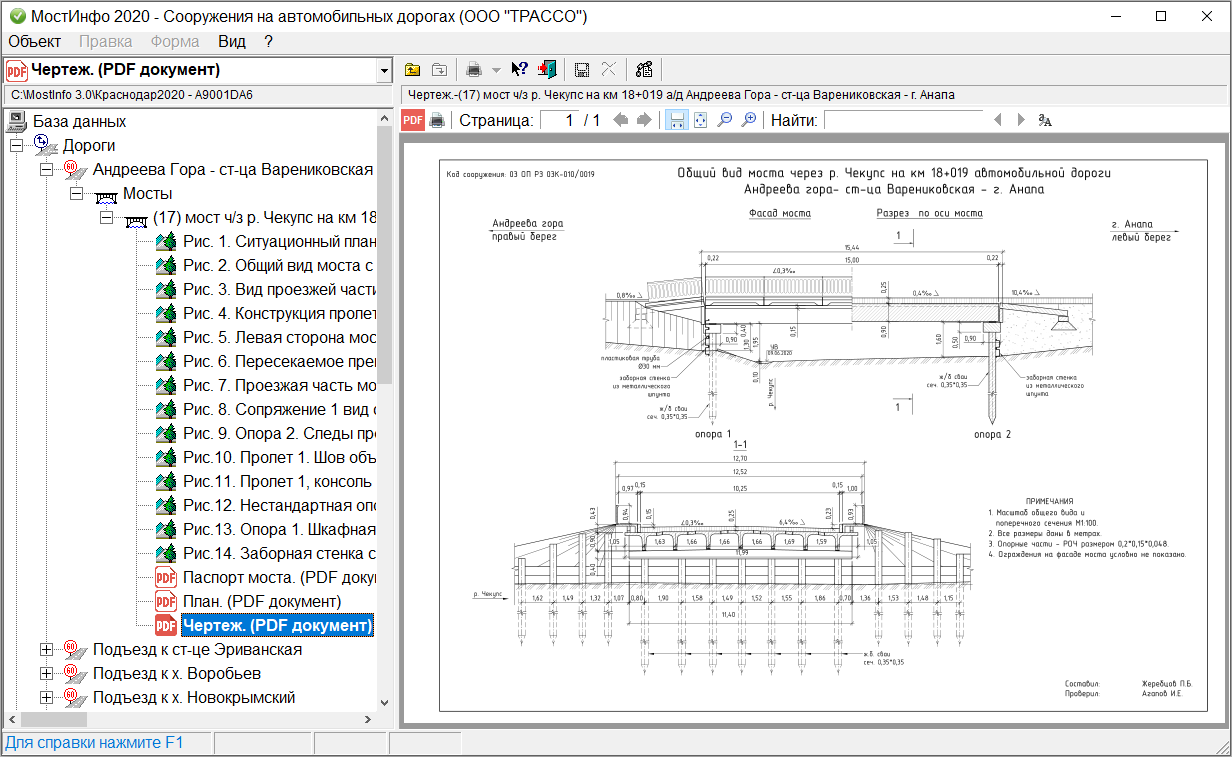Expand the Подъезд к ст-це Эриванская node
Image resolution: width=1232 pixels, height=757 pixels.
click(46, 650)
